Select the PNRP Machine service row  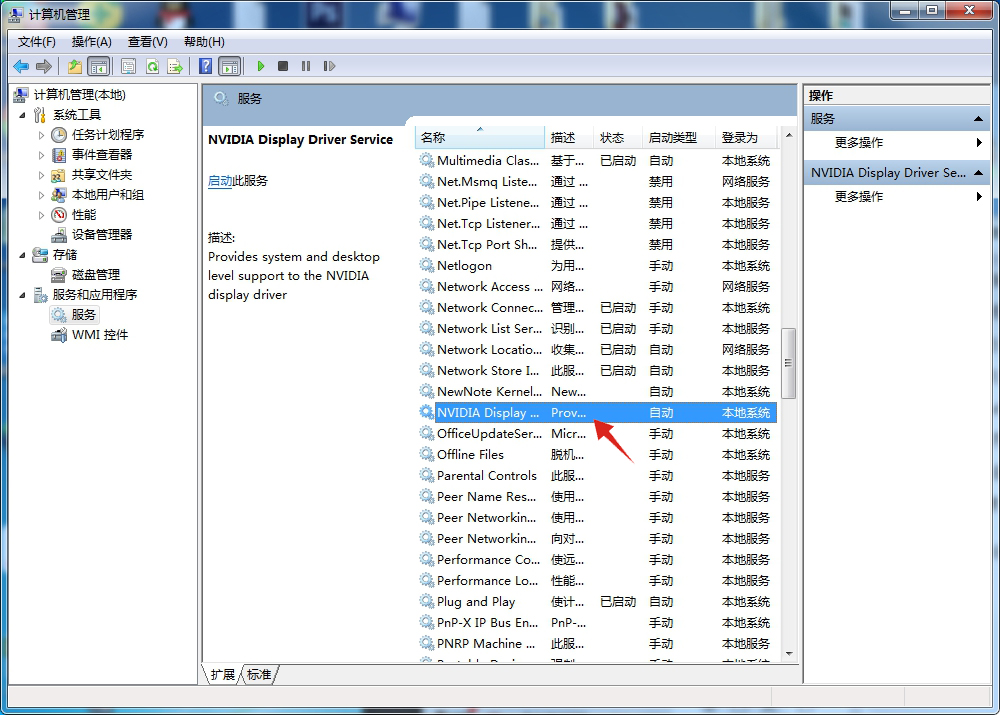597,644
